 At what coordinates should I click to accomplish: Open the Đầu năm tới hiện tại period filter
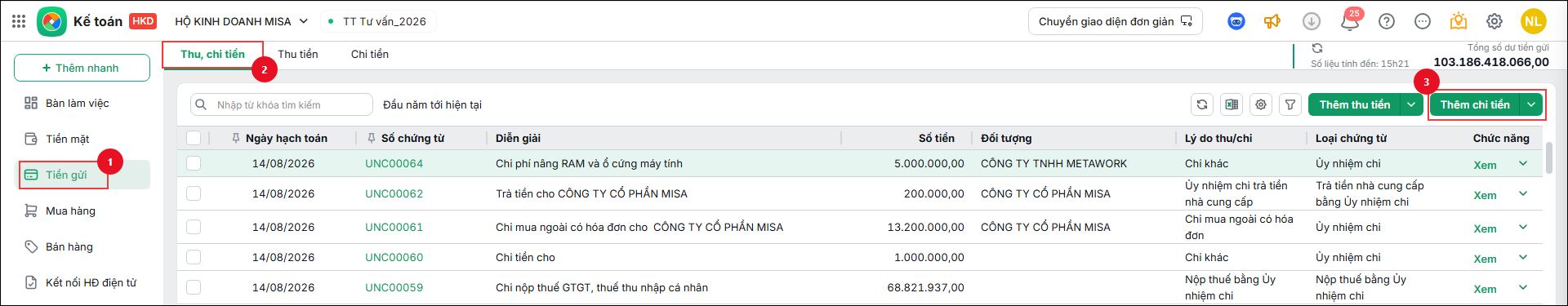(432, 104)
